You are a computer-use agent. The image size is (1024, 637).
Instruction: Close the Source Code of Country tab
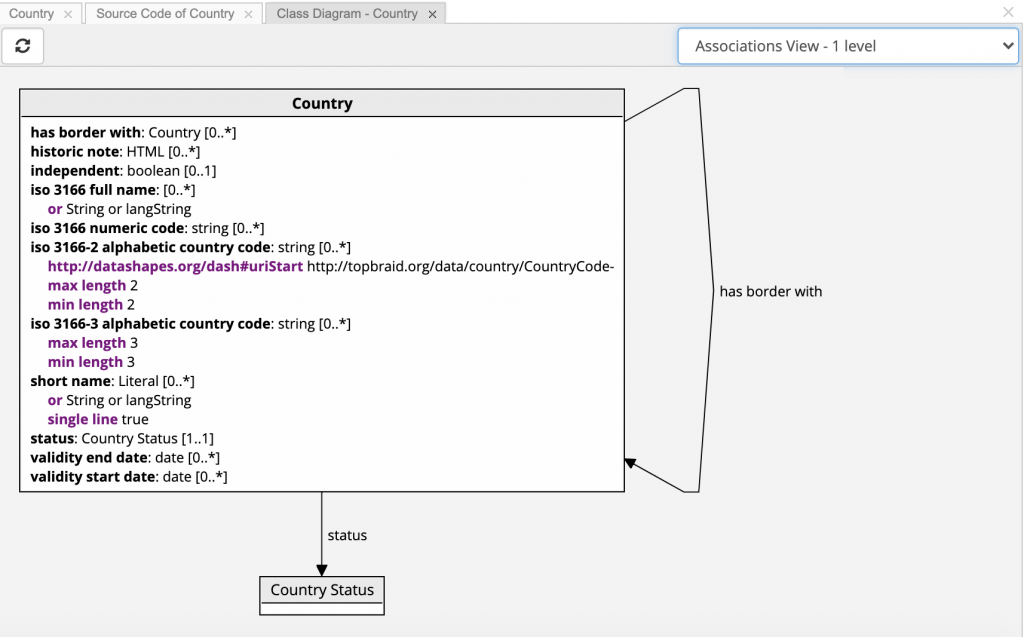[248, 14]
